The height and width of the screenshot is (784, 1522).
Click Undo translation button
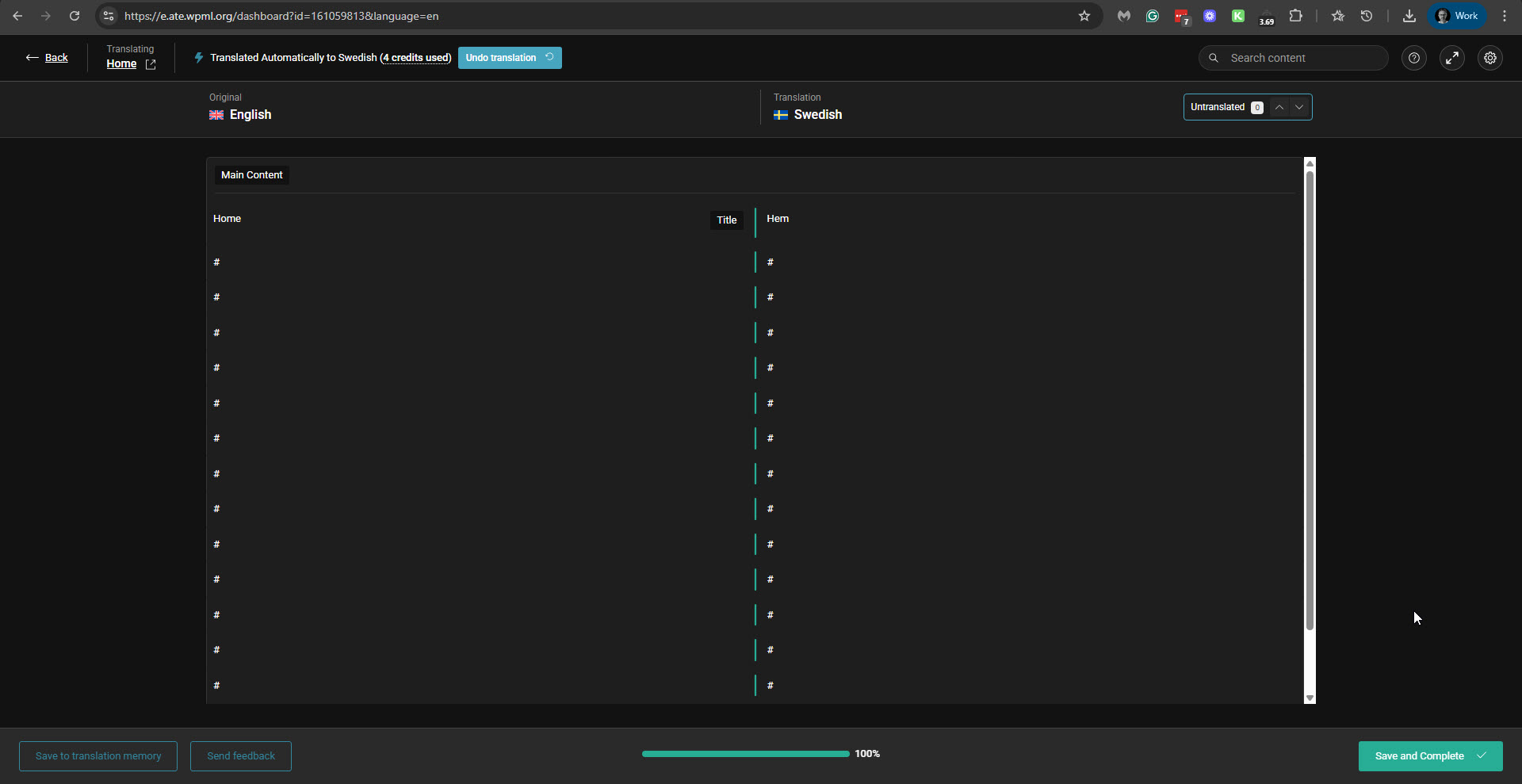[509, 58]
